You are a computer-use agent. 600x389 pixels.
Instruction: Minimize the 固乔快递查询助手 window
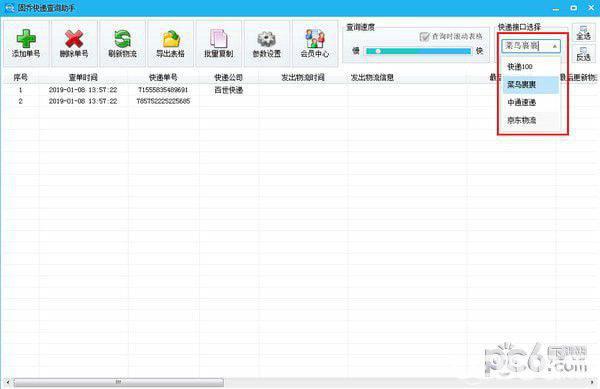pyautogui.click(x=556, y=8)
